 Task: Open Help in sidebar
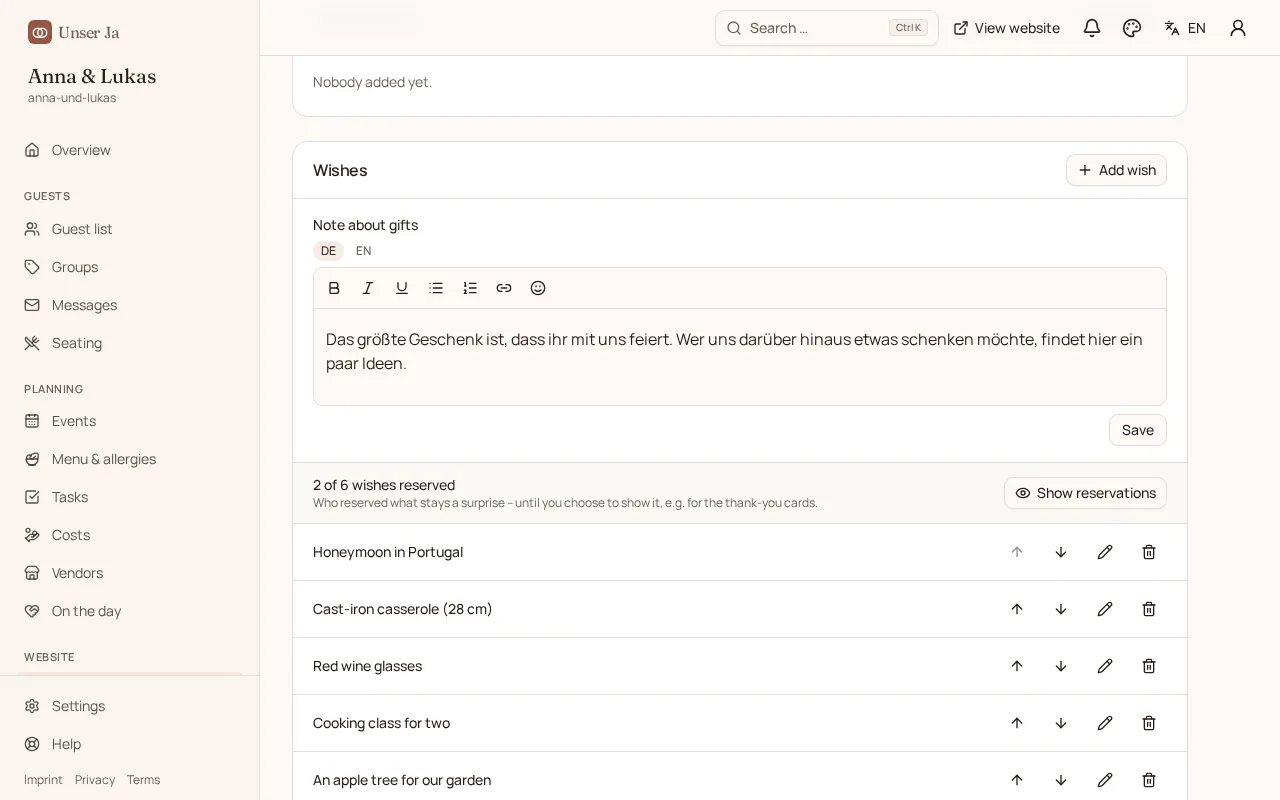[130, 744]
